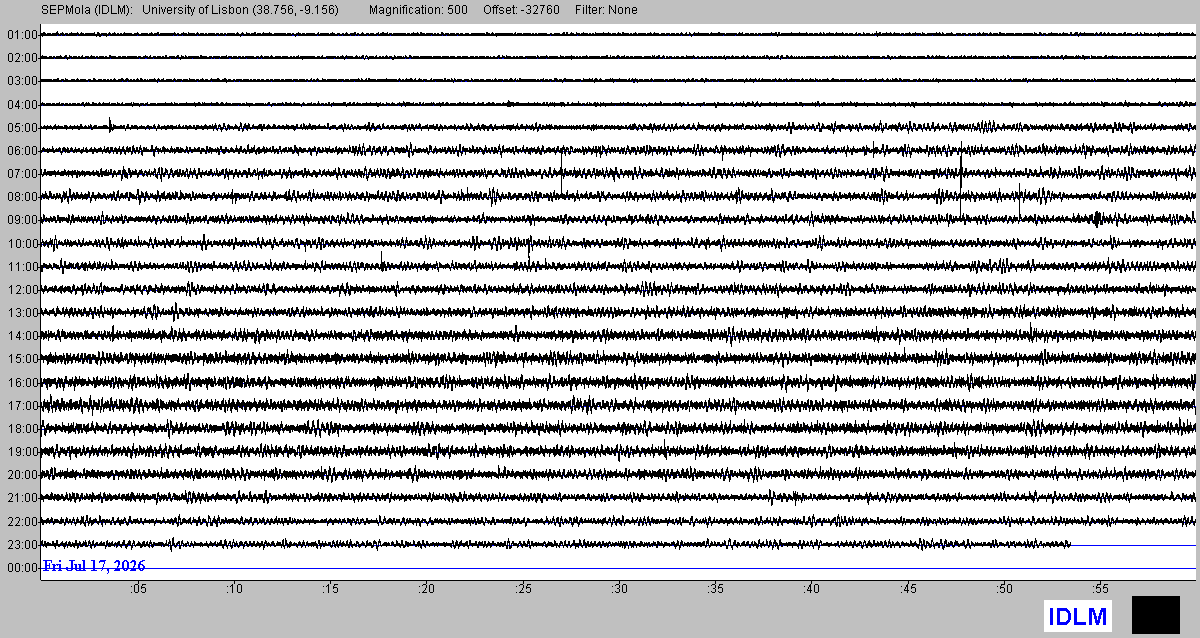The width and height of the screenshot is (1200, 638).
Task: Click the 02:00 hour label
Action: (22, 58)
